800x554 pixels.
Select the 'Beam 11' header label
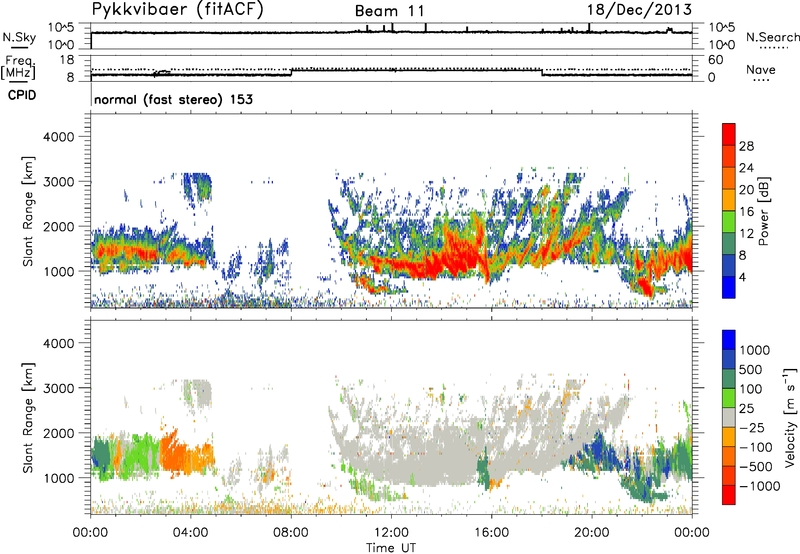pyautogui.click(x=389, y=11)
